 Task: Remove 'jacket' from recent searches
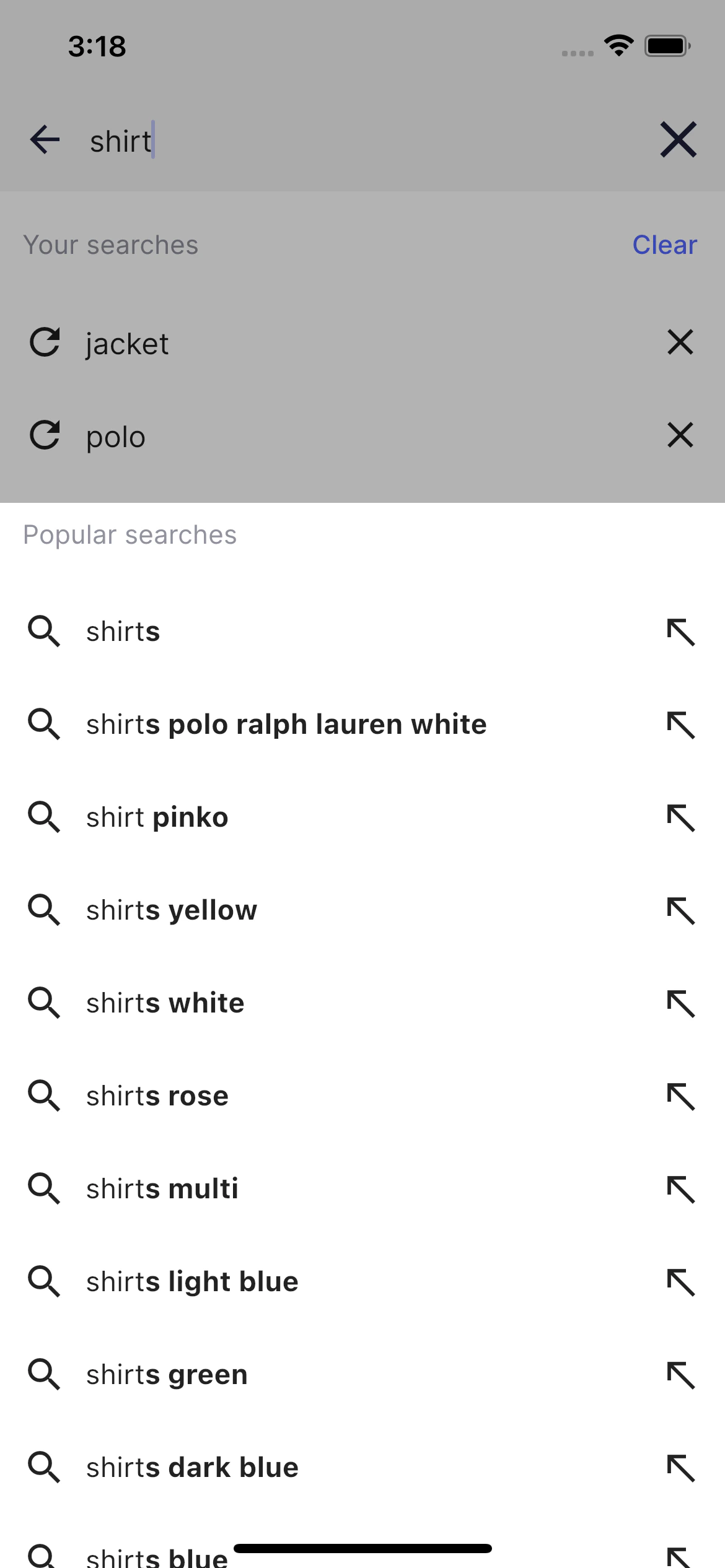click(x=679, y=342)
